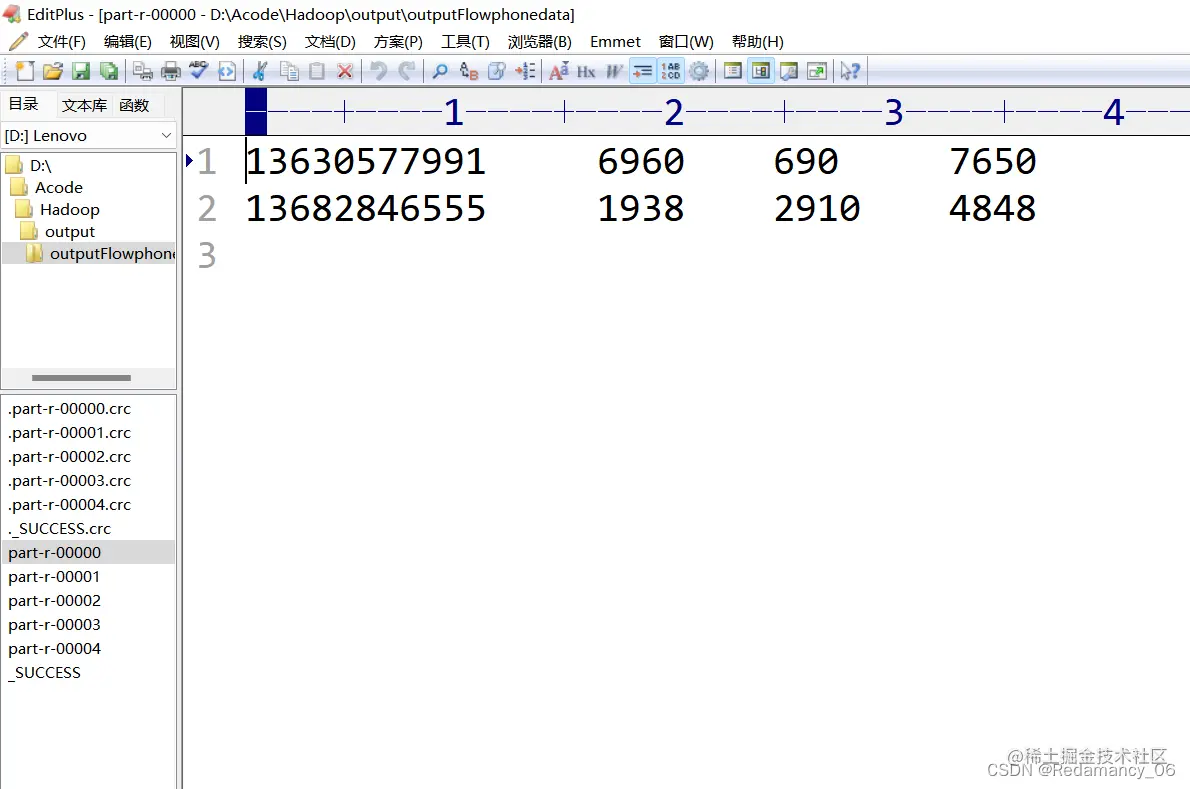This screenshot has height=789, width=1190.
Task: Switch to the 函数 tab
Action: click(x=134, y=105)
